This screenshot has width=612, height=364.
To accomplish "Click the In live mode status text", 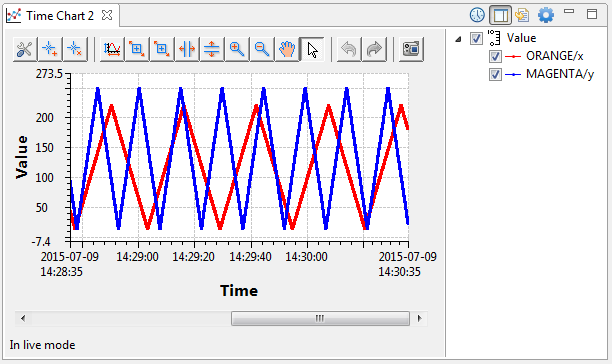I will pos(42,345).
